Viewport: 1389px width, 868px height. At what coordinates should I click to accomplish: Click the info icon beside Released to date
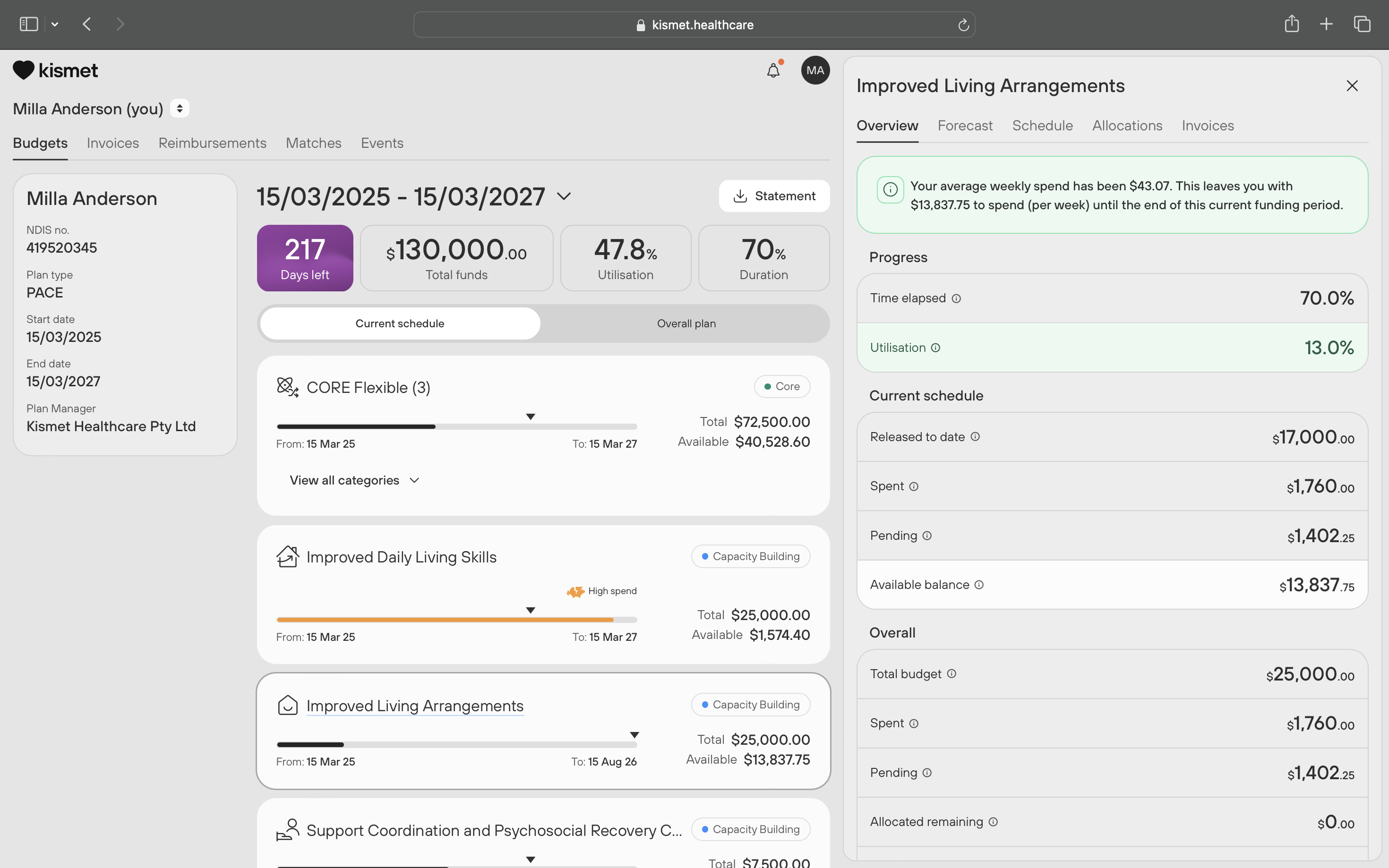pos(975,437)
